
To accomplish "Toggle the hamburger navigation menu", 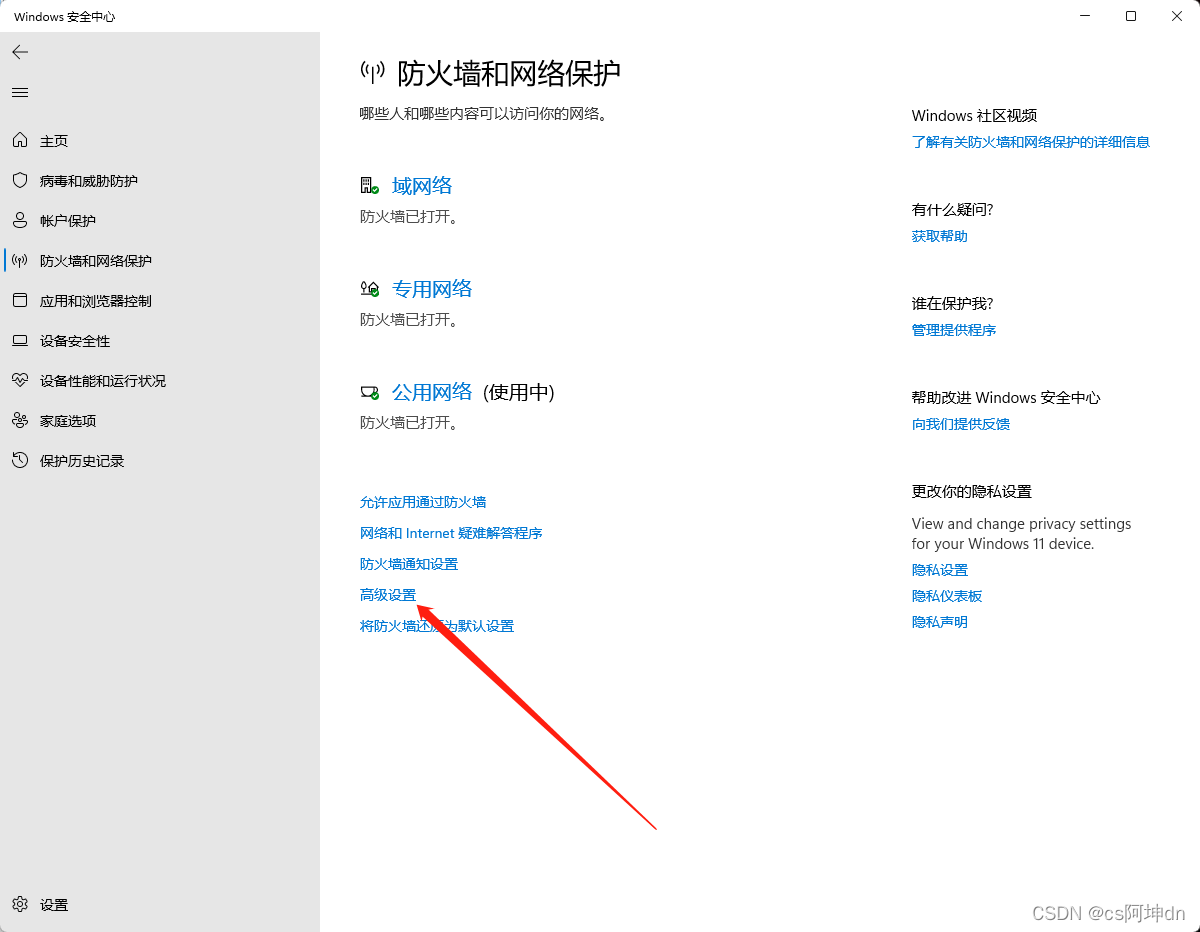I will pos(20,92).
